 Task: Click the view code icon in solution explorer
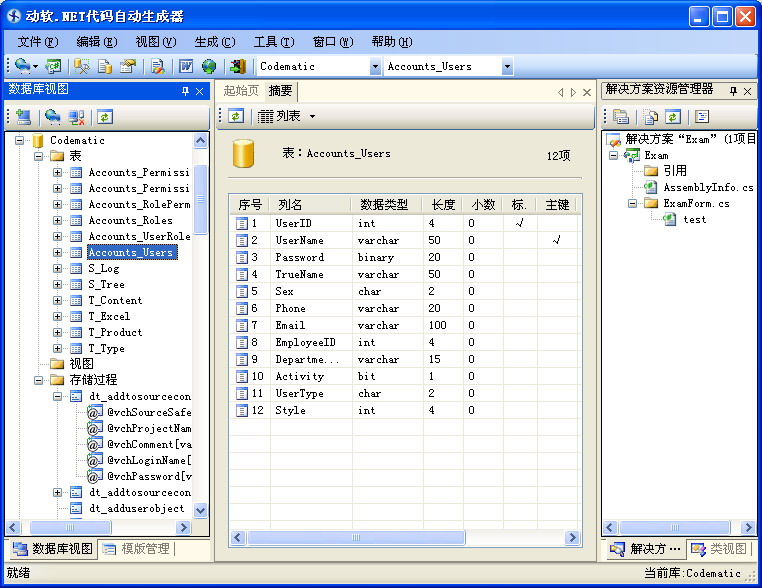pyautogui.click(x=702, y=117)
